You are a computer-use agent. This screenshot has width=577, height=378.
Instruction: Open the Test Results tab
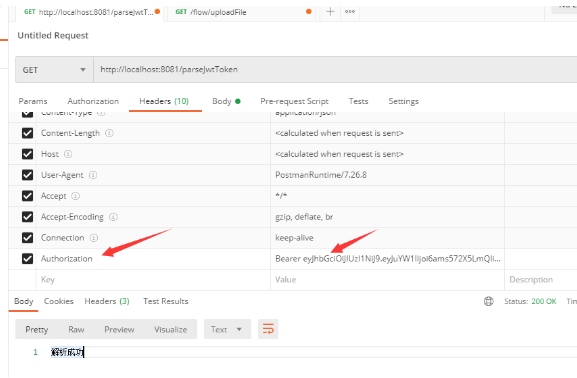pos(166,301)
